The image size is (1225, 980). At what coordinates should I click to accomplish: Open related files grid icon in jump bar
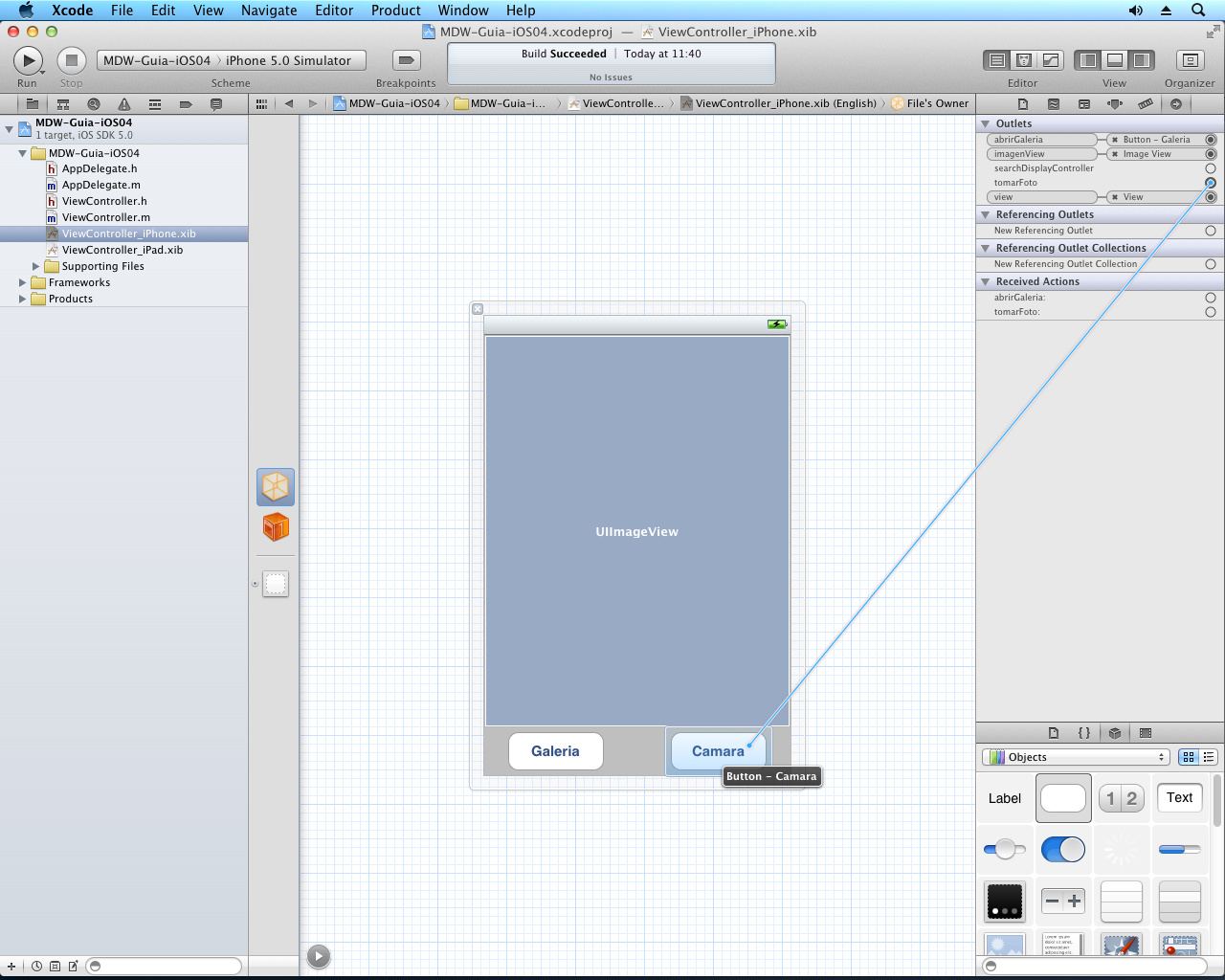[x=261, y=103]
